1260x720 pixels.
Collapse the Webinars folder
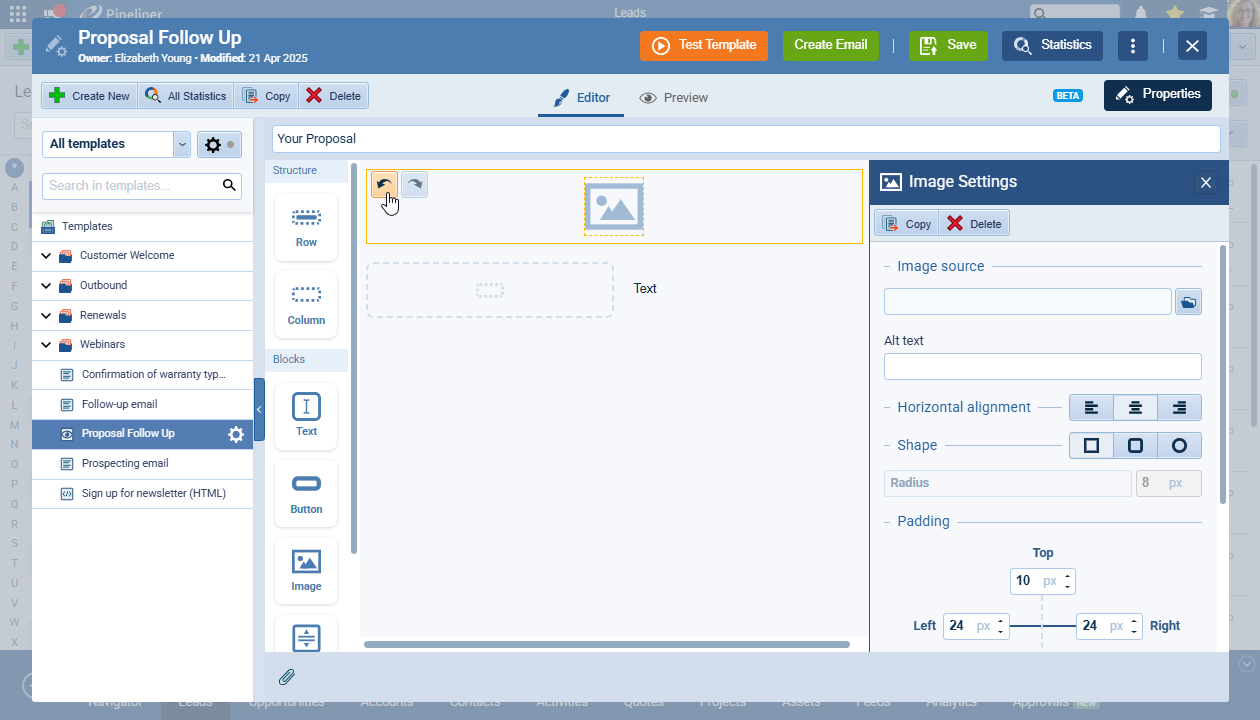click(46, 345)
